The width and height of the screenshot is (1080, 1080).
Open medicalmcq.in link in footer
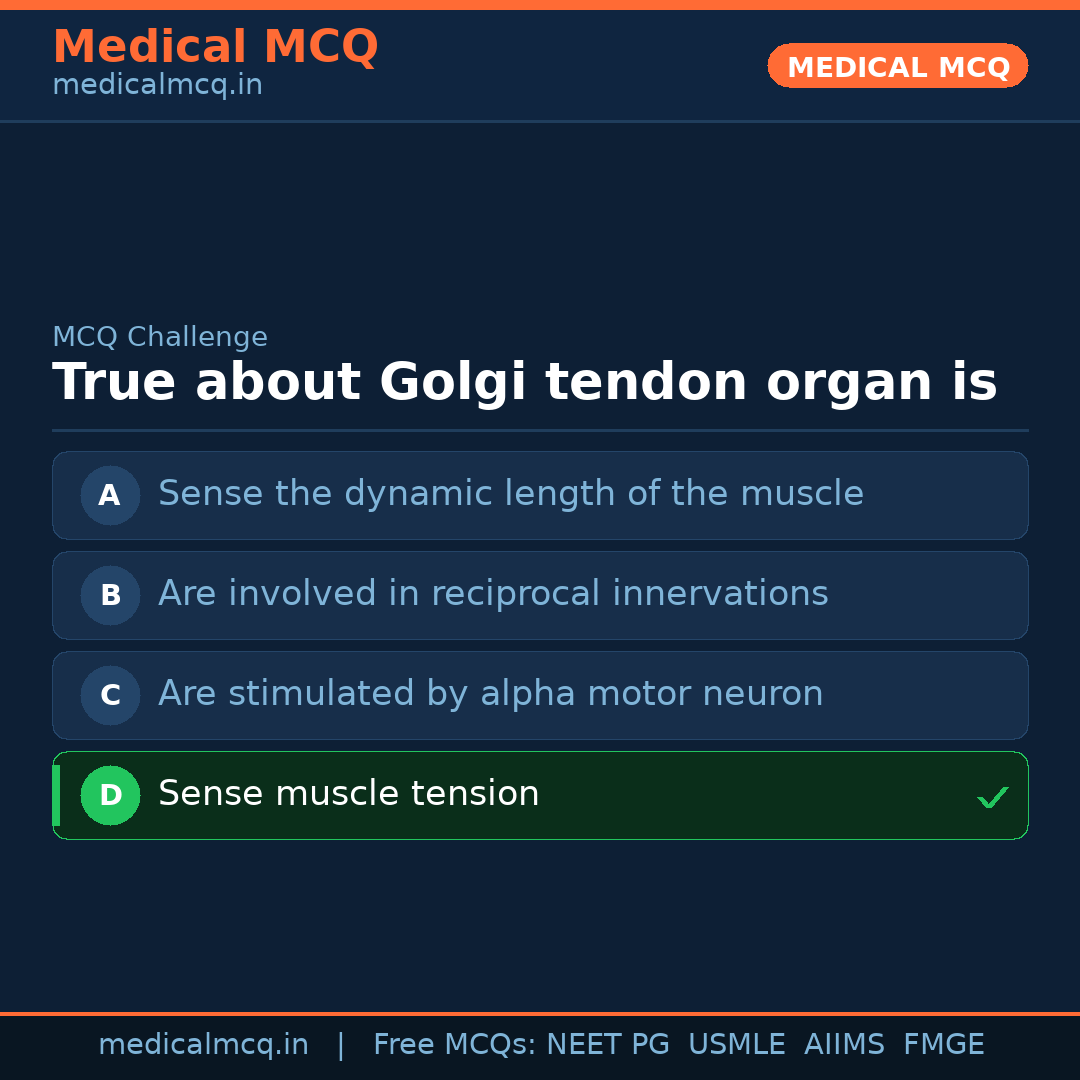tap(203, 1045)
